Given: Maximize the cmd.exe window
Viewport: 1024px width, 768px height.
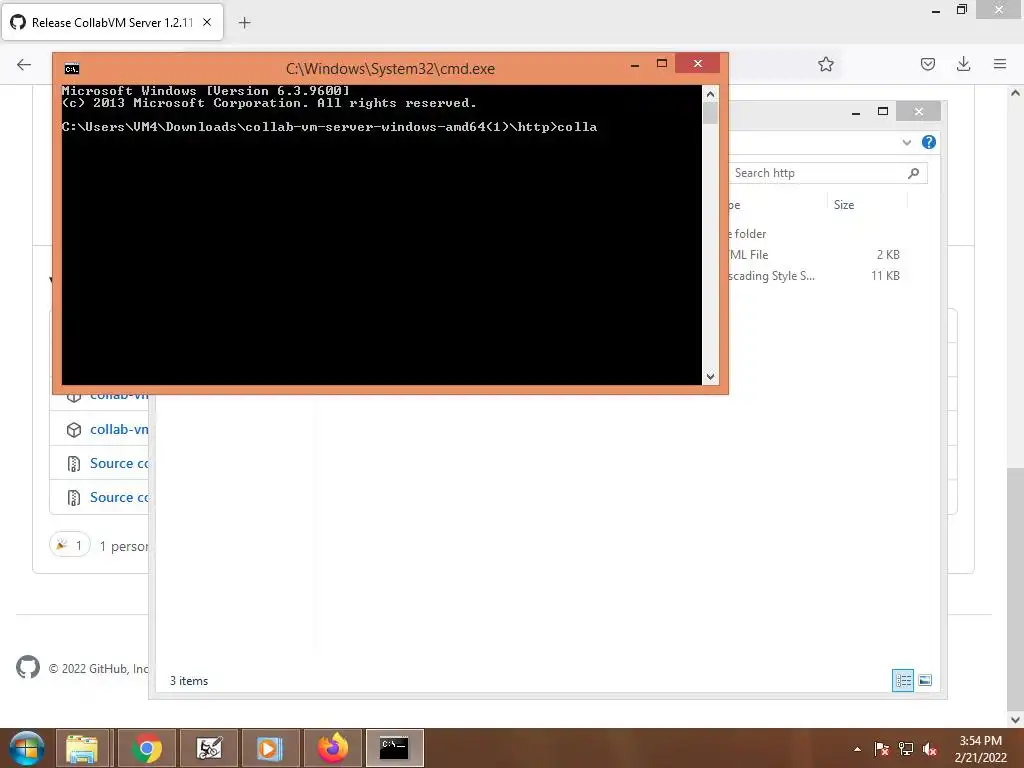Looking at the screenshot, I should (662, 63).
